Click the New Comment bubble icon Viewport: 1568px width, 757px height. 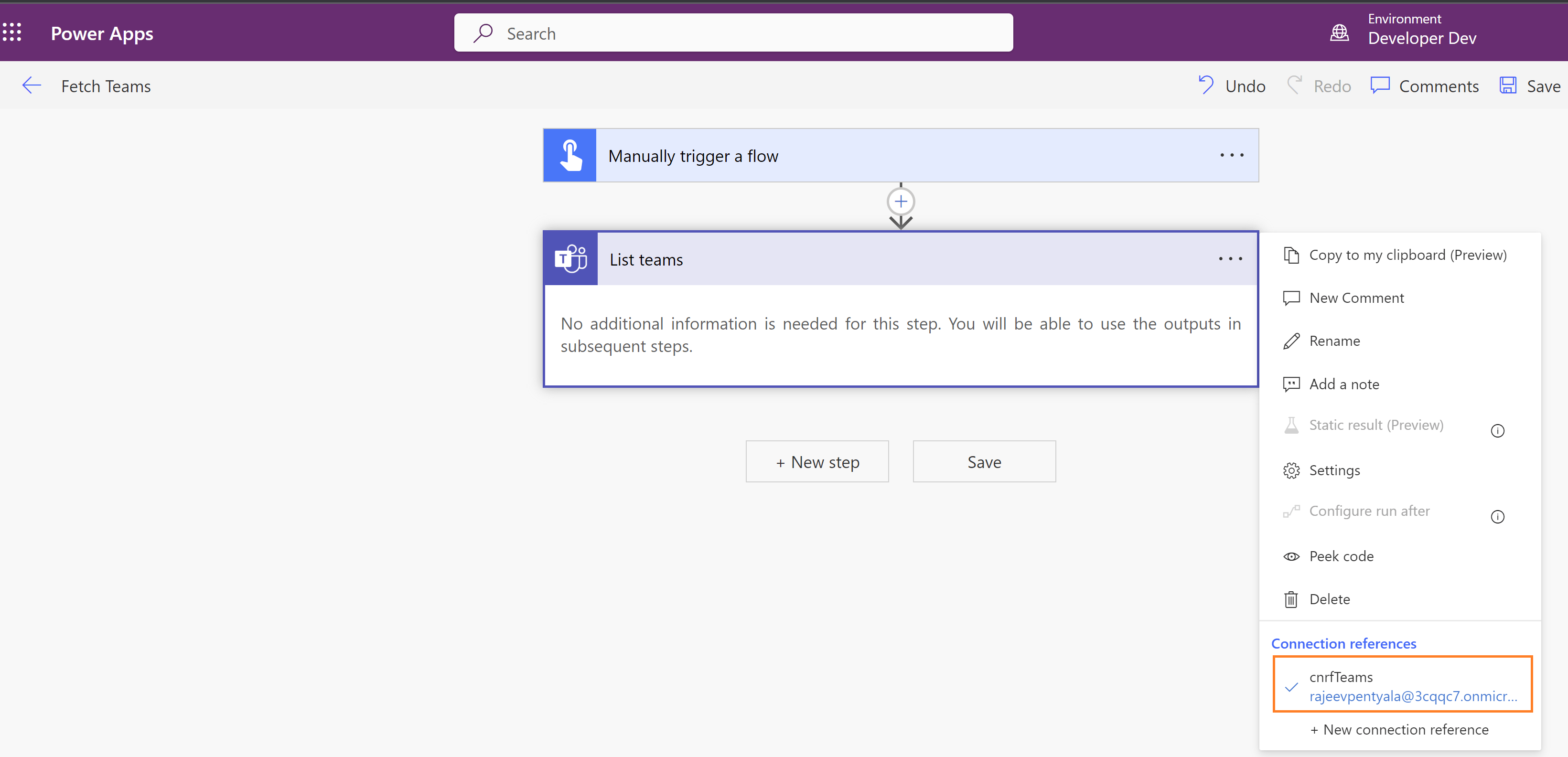click(x=1291, y=298)
